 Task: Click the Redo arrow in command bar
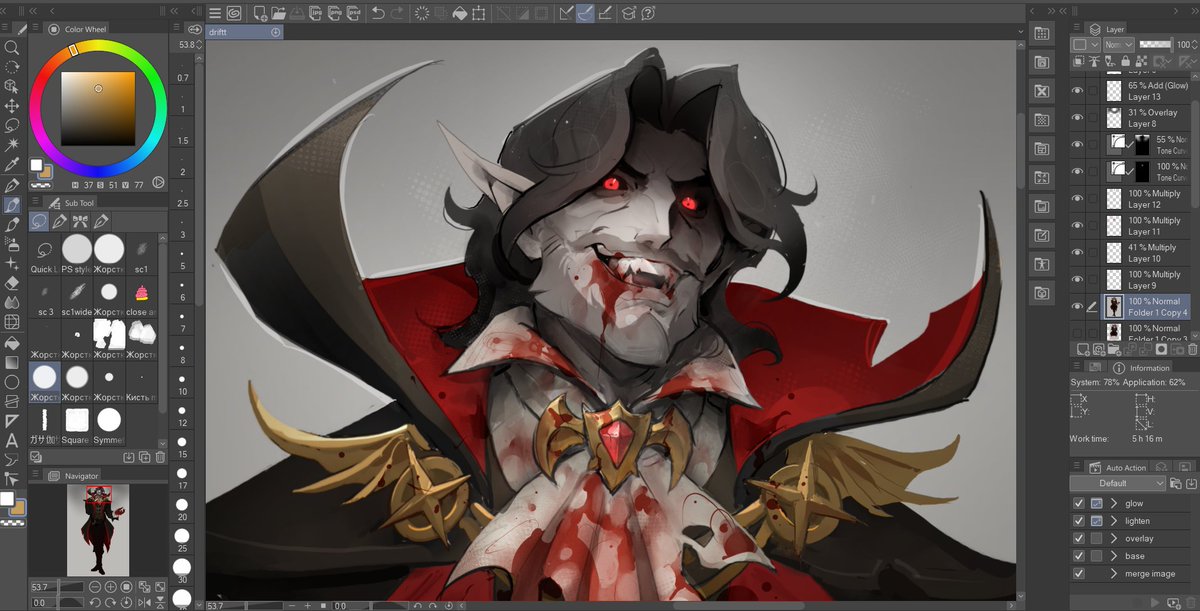point(398,14)
